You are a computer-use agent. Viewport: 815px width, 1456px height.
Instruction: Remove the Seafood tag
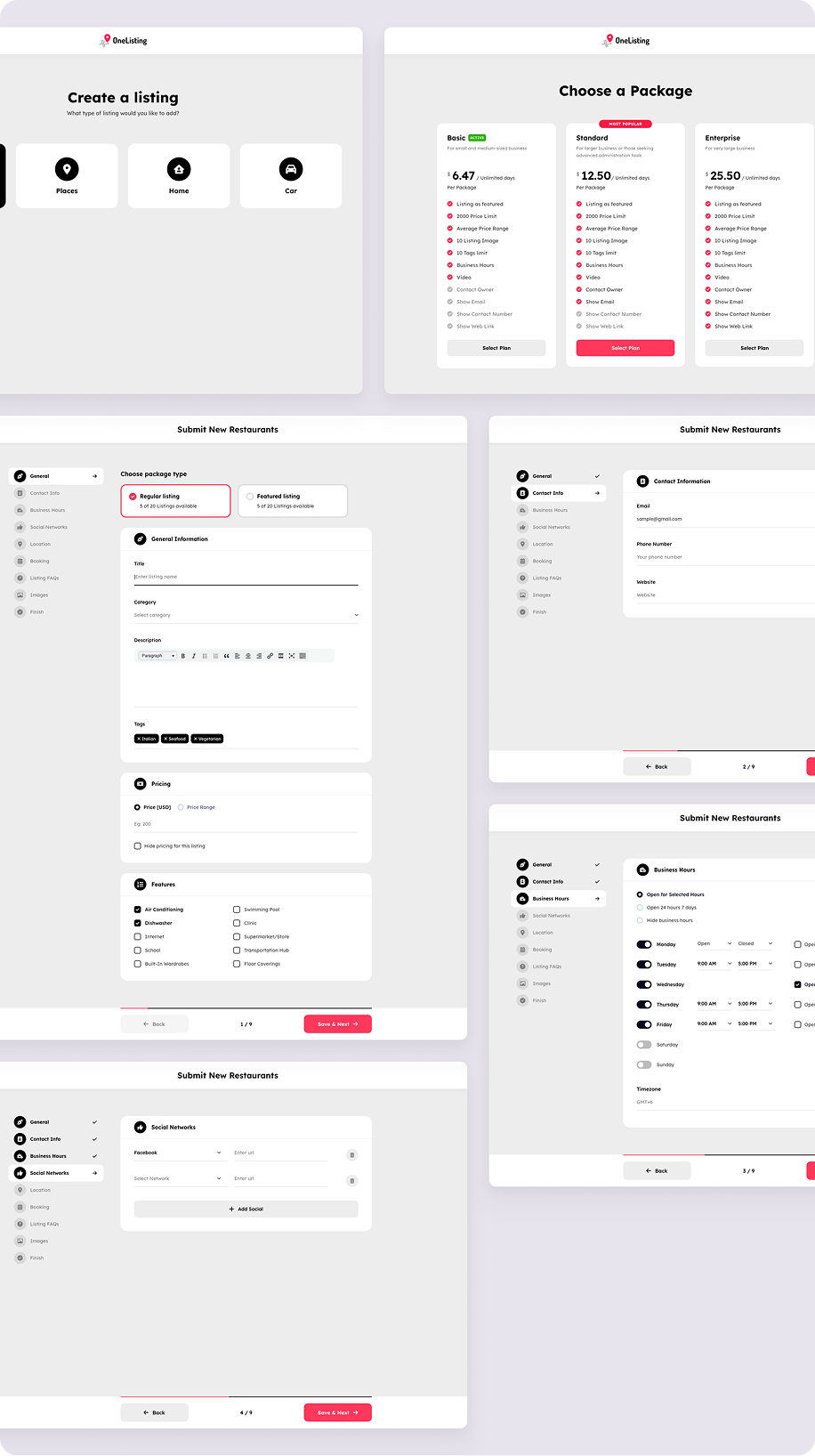point(165,739)
